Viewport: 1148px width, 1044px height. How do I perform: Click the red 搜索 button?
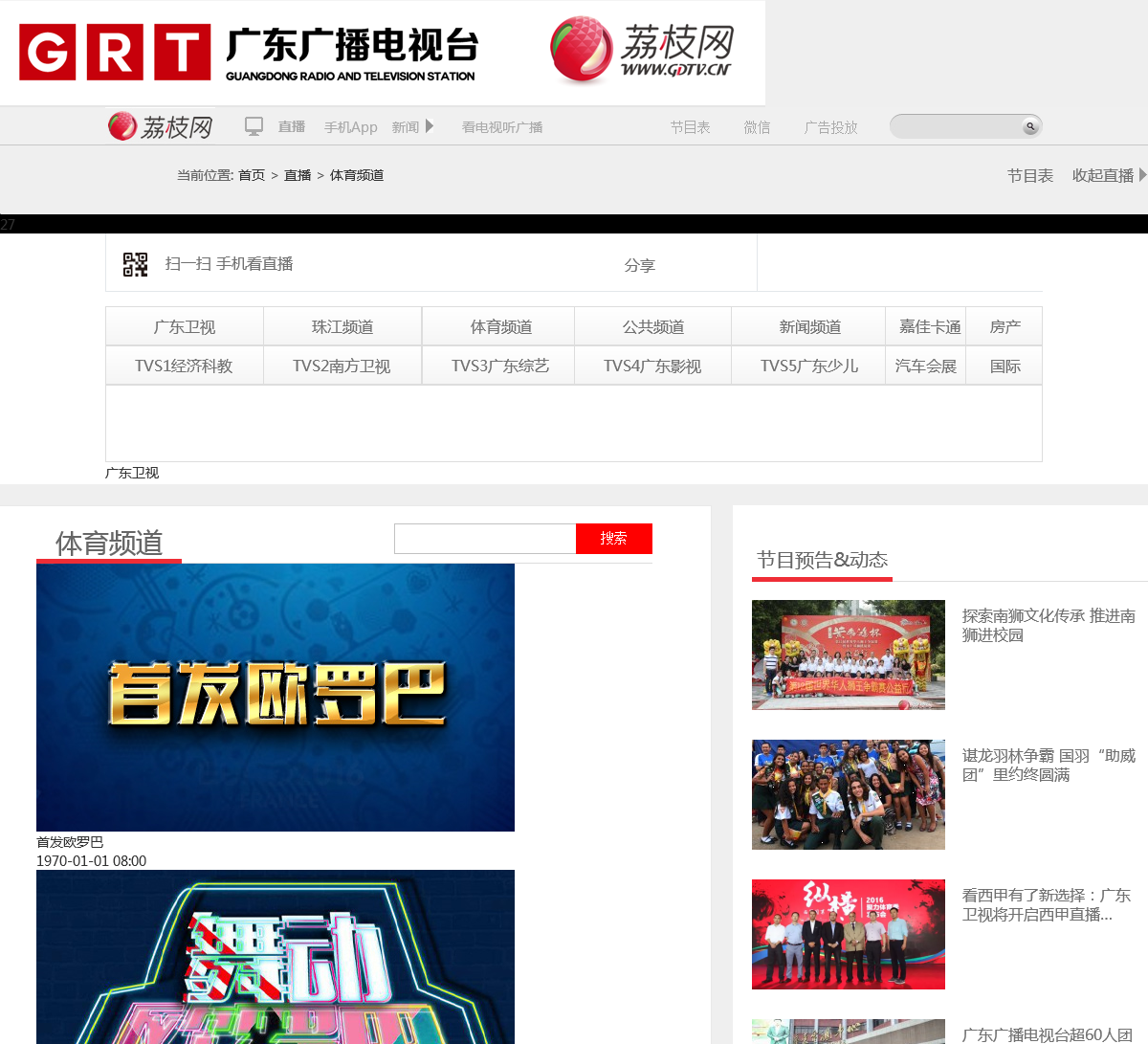[x=614, y=539]
